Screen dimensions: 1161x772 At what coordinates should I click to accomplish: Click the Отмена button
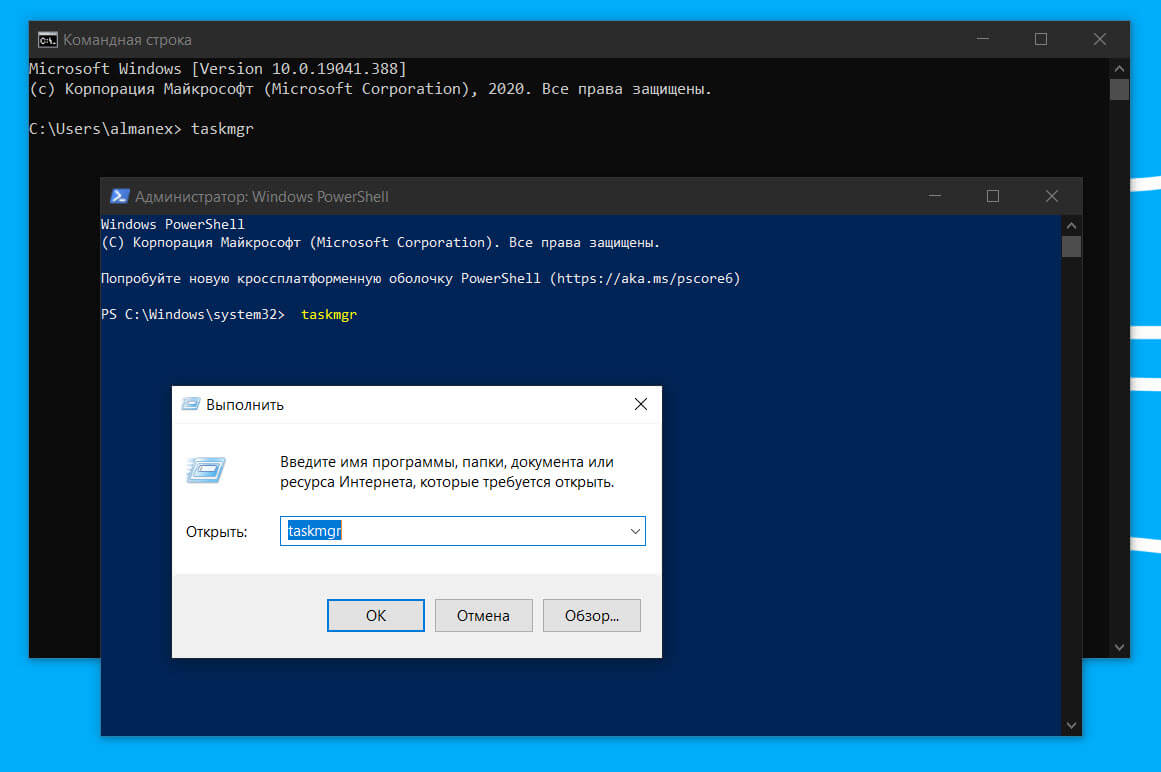pyautogui.click(x=484, y=616)
